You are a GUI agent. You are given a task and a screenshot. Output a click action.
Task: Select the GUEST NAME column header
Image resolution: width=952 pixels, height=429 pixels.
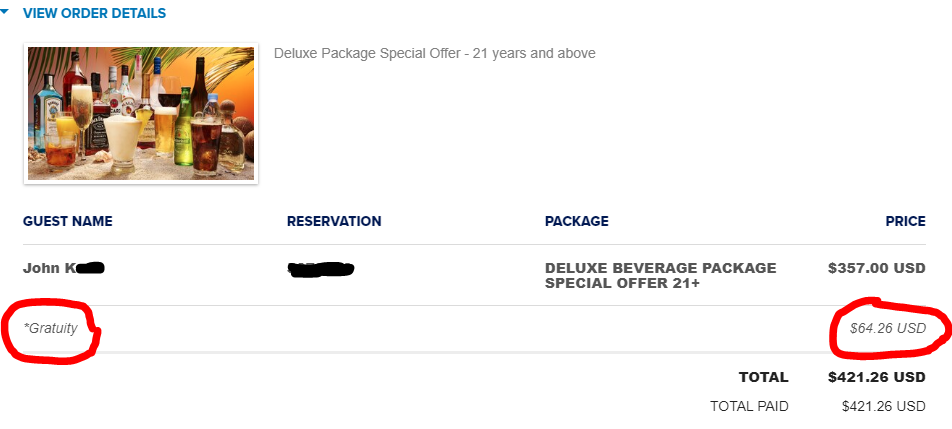(x=67, y=221)
